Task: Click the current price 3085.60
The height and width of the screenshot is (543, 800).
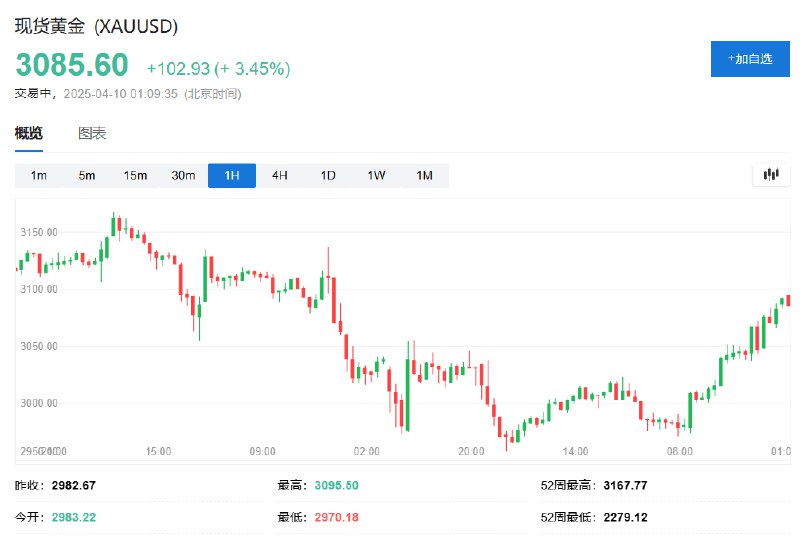Action: [72, 65]
